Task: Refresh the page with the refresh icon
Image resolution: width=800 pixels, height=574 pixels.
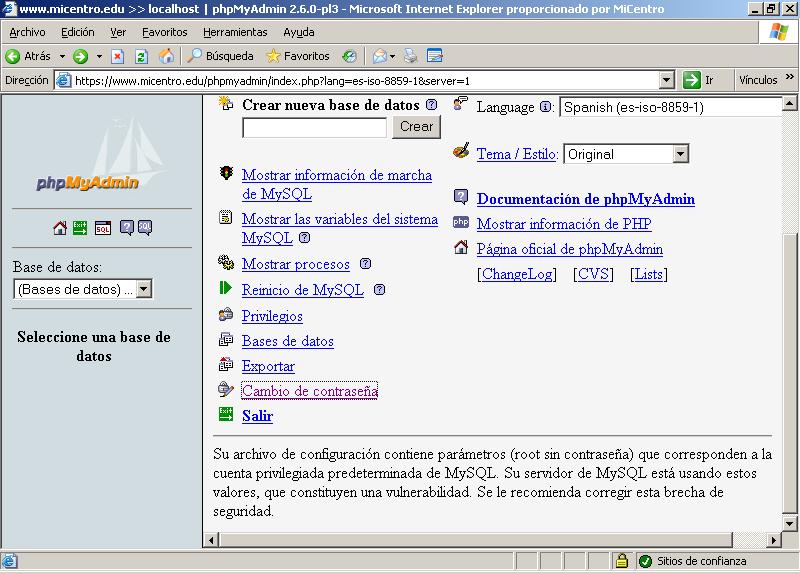Action: click(141, 56)
